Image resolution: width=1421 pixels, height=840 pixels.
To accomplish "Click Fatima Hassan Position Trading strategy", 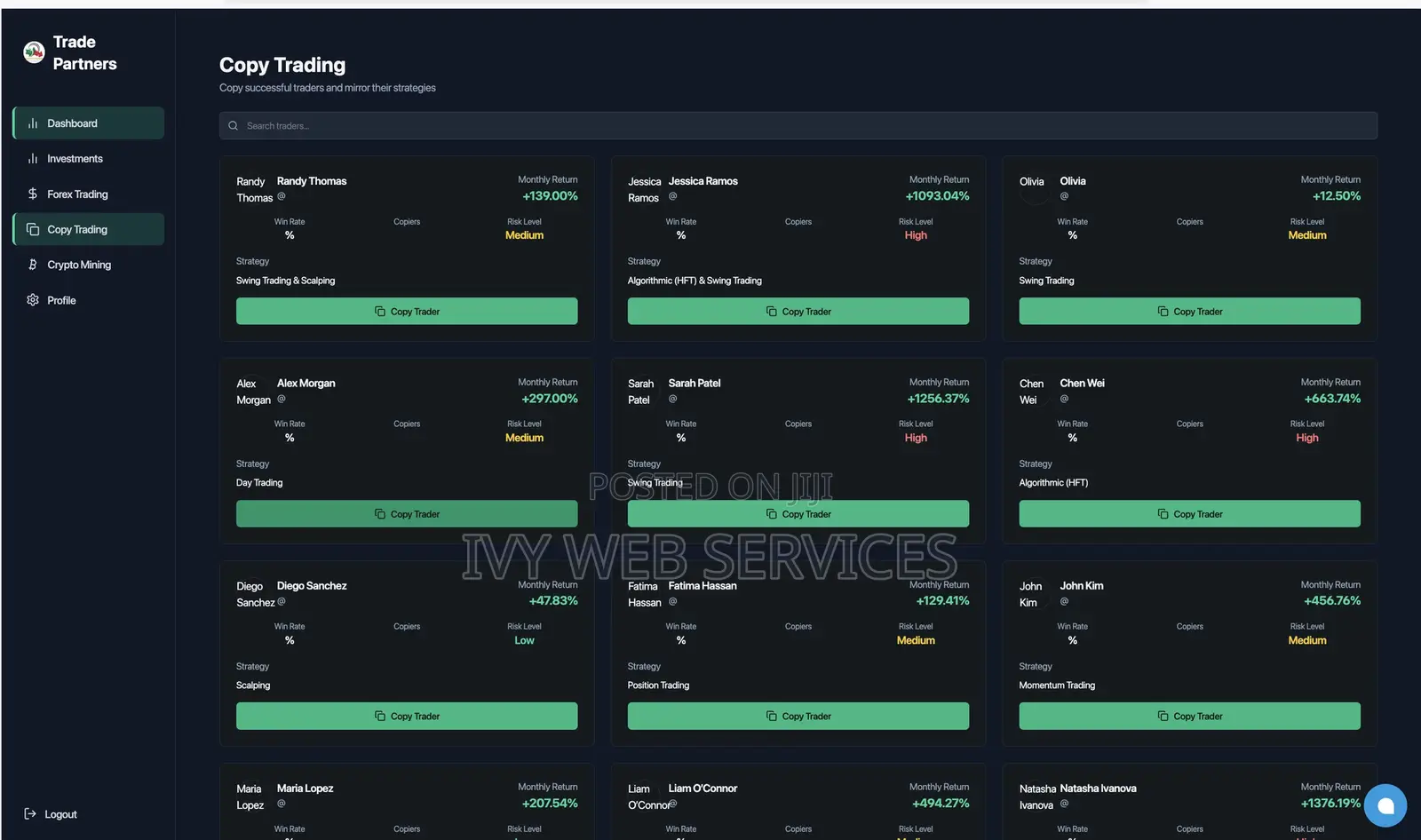I will 658,685.
